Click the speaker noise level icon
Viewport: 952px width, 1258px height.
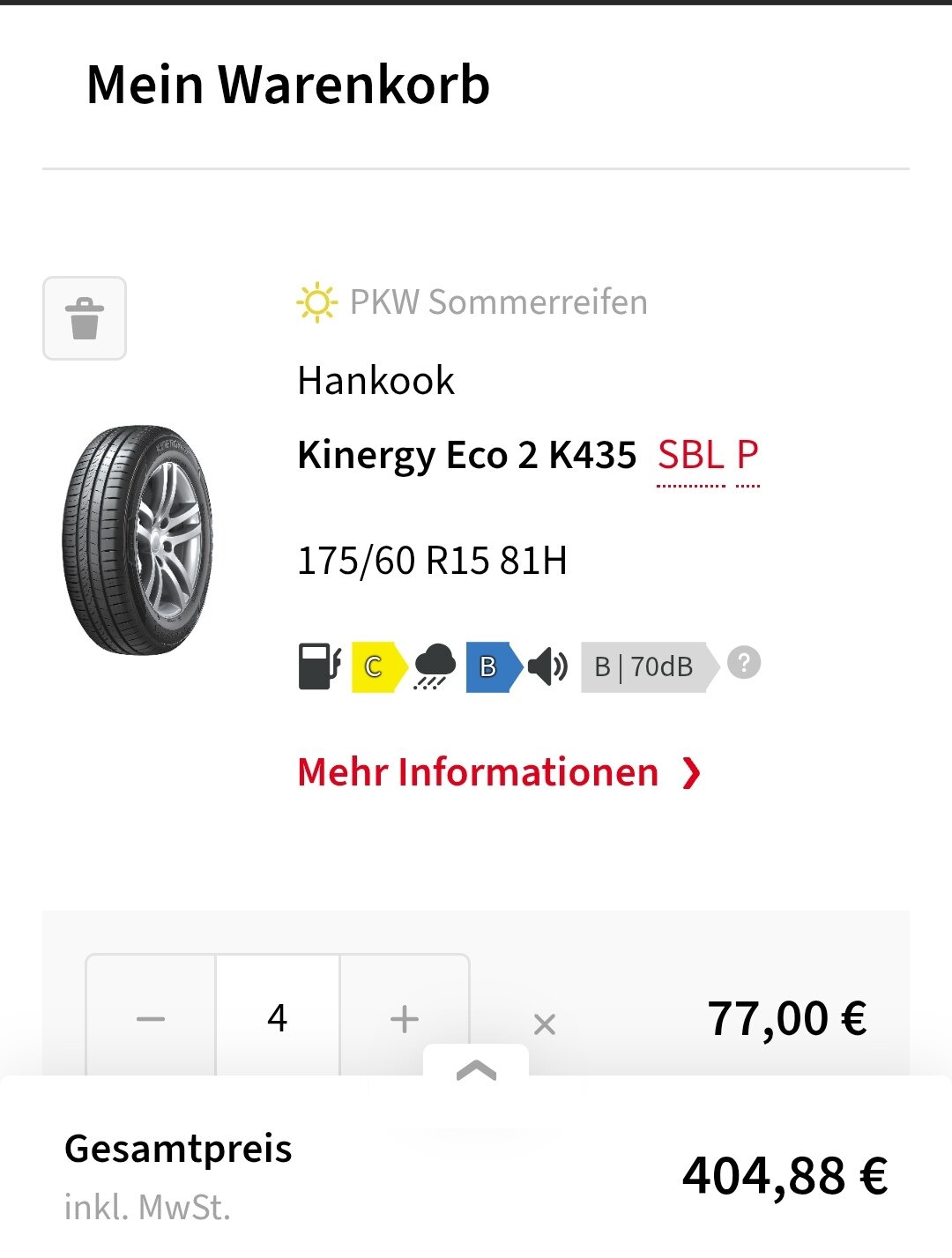548,666
